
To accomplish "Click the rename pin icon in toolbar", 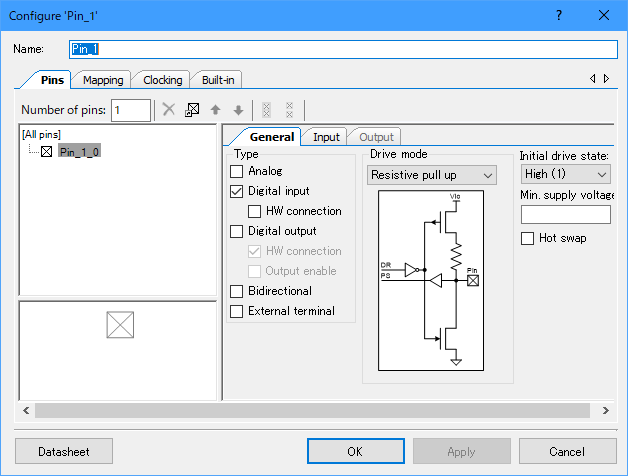I will click(x=192, y=110).
